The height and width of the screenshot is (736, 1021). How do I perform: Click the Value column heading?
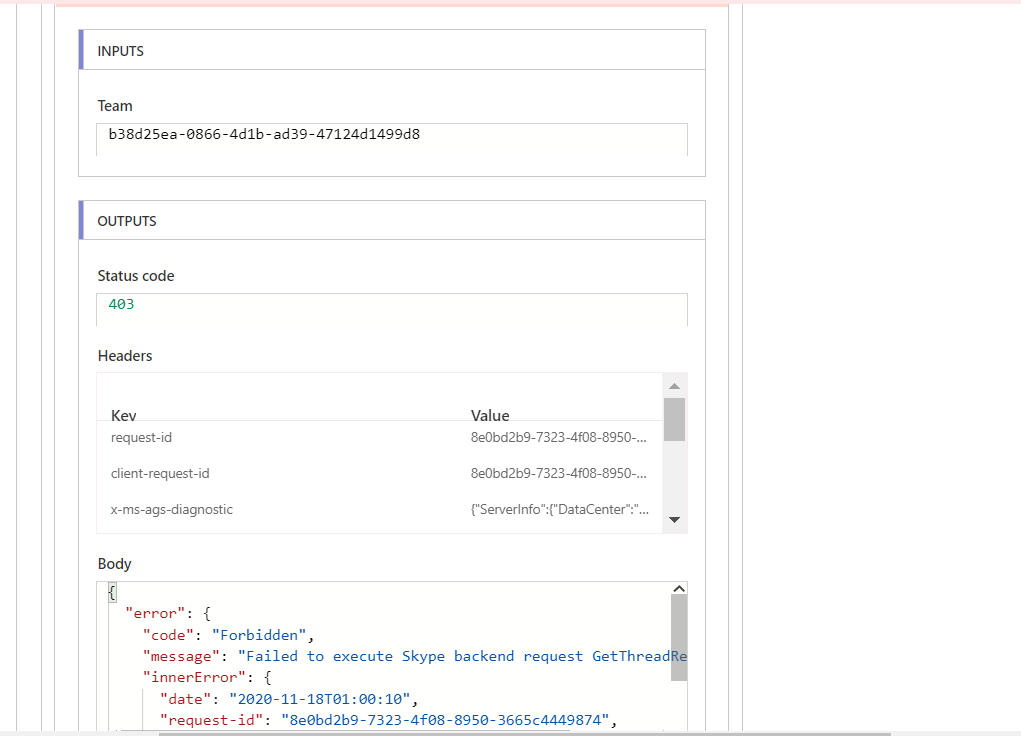tap(490, 416)
